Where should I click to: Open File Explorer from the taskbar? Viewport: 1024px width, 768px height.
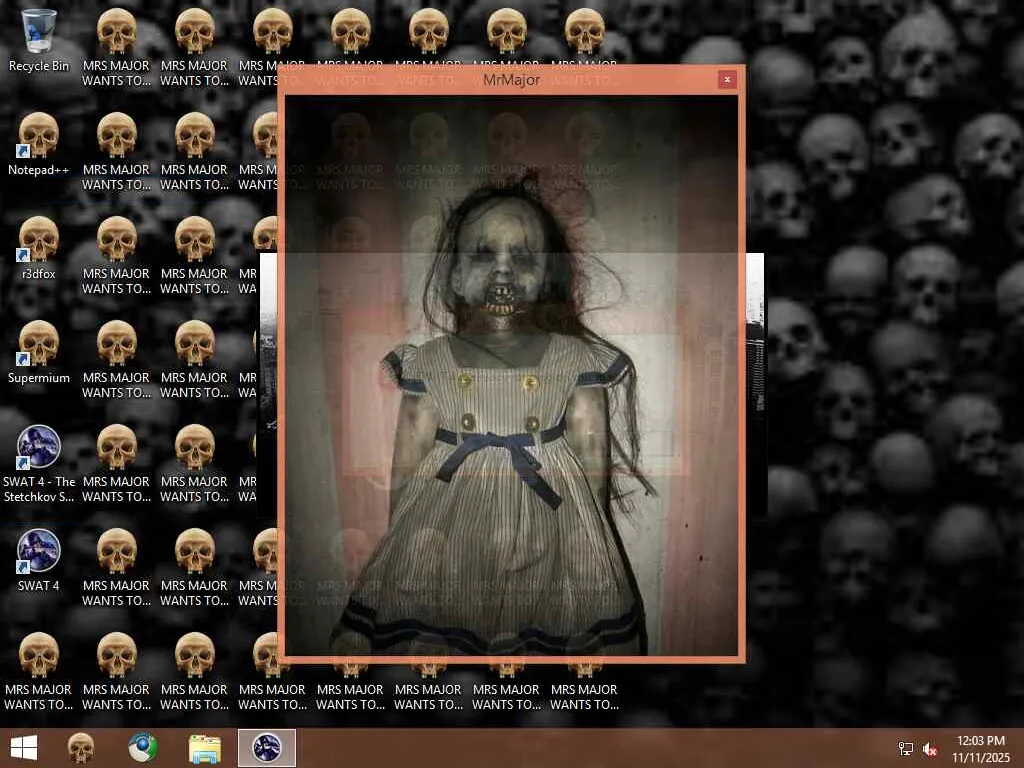[204, 748]
